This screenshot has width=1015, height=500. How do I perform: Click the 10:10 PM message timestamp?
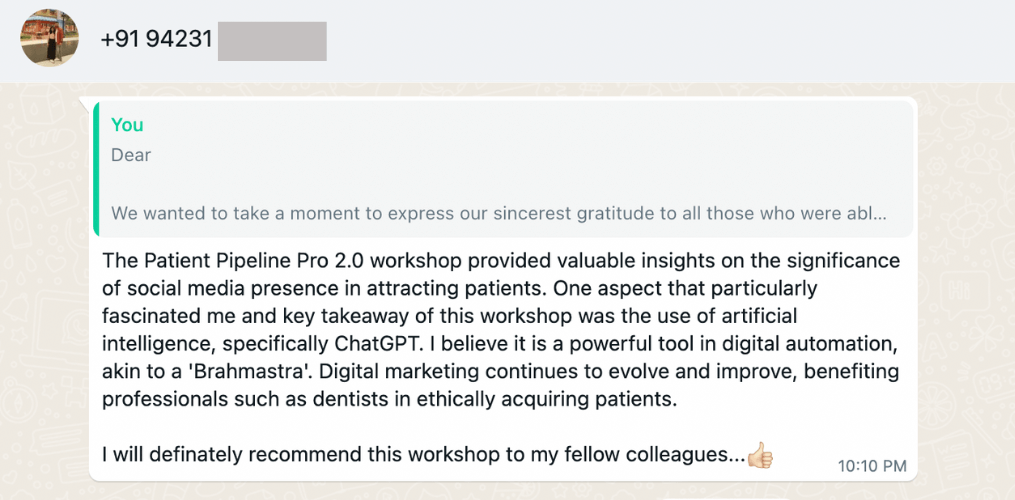click(872, 465)
